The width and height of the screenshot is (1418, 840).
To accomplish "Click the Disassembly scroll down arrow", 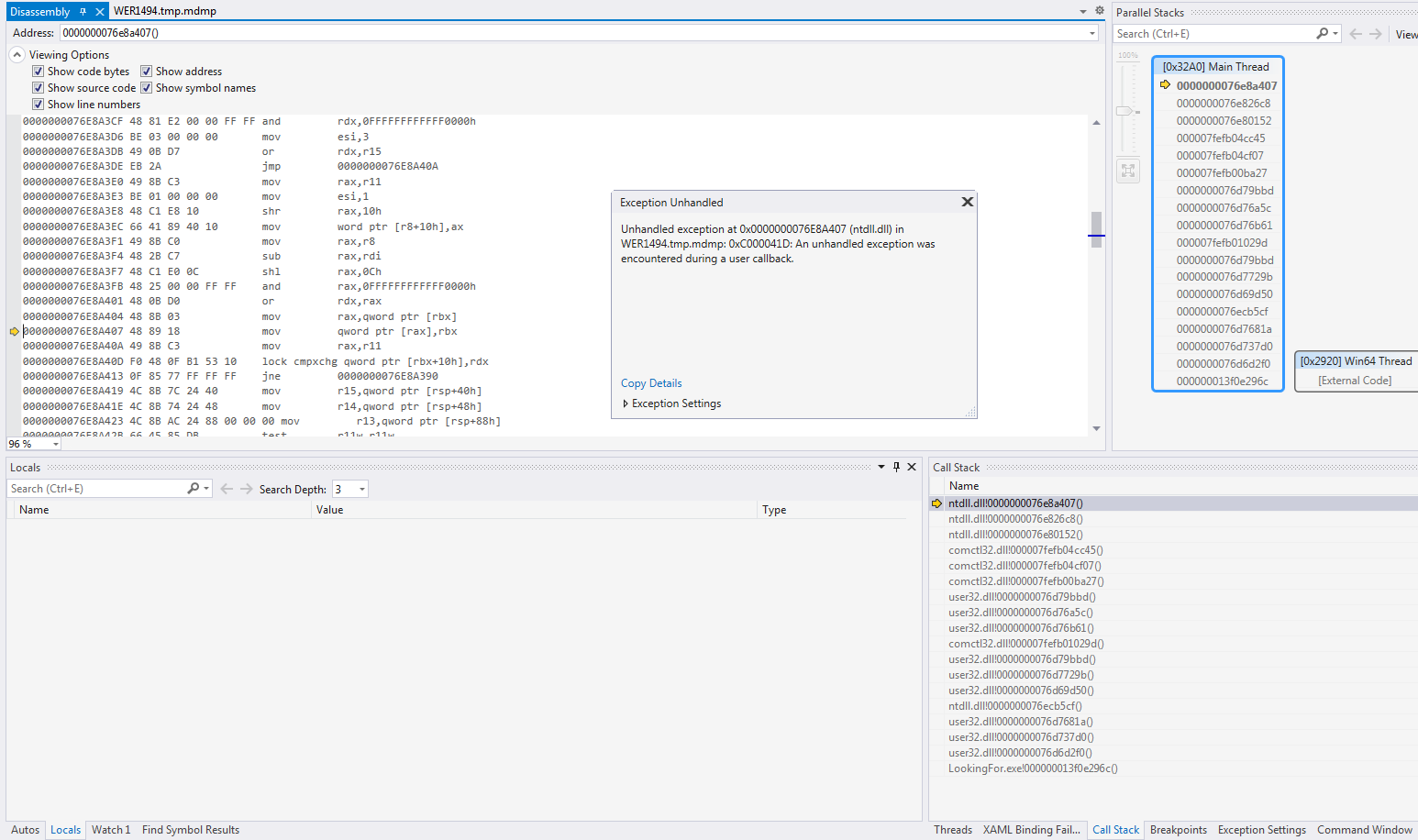I will click(x=1096, y=428).
